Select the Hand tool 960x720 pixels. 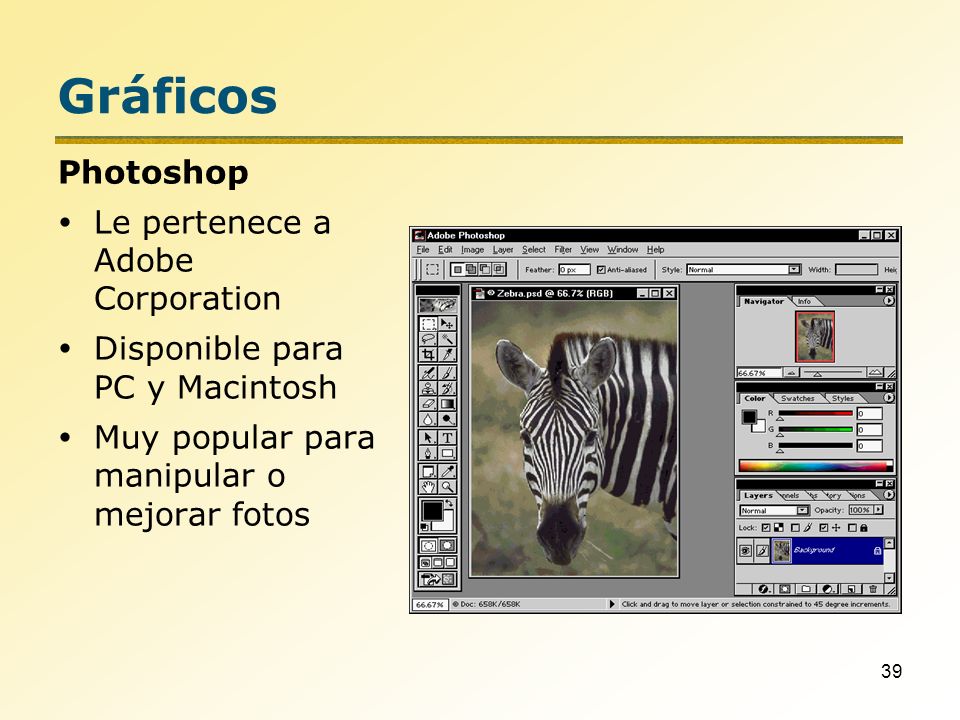pos(429,486)
